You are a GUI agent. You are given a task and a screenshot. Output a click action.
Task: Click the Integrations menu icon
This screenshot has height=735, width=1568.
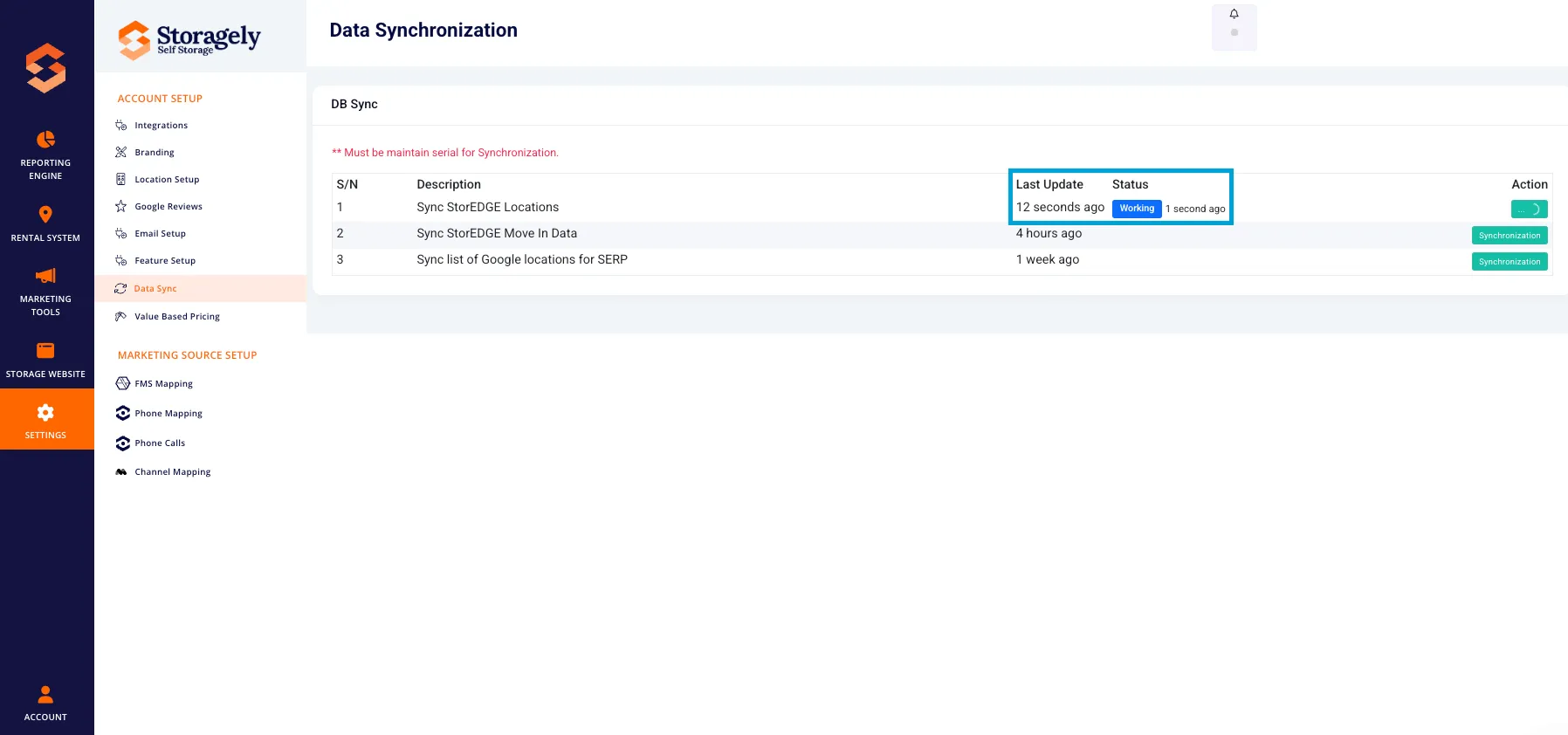121,126
